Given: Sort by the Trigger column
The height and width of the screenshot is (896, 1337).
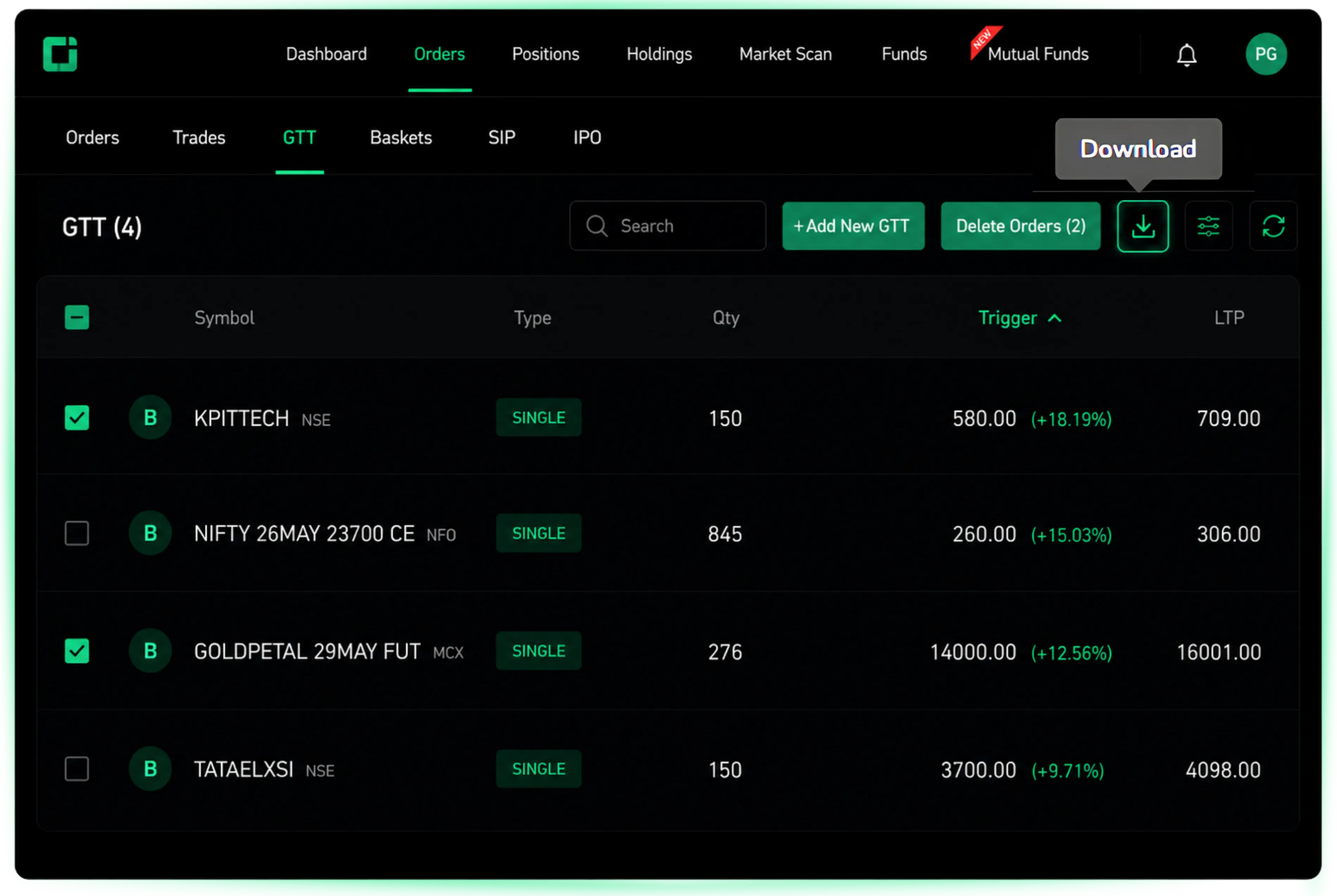Looking at the screenshot, I should point(1020,318).
